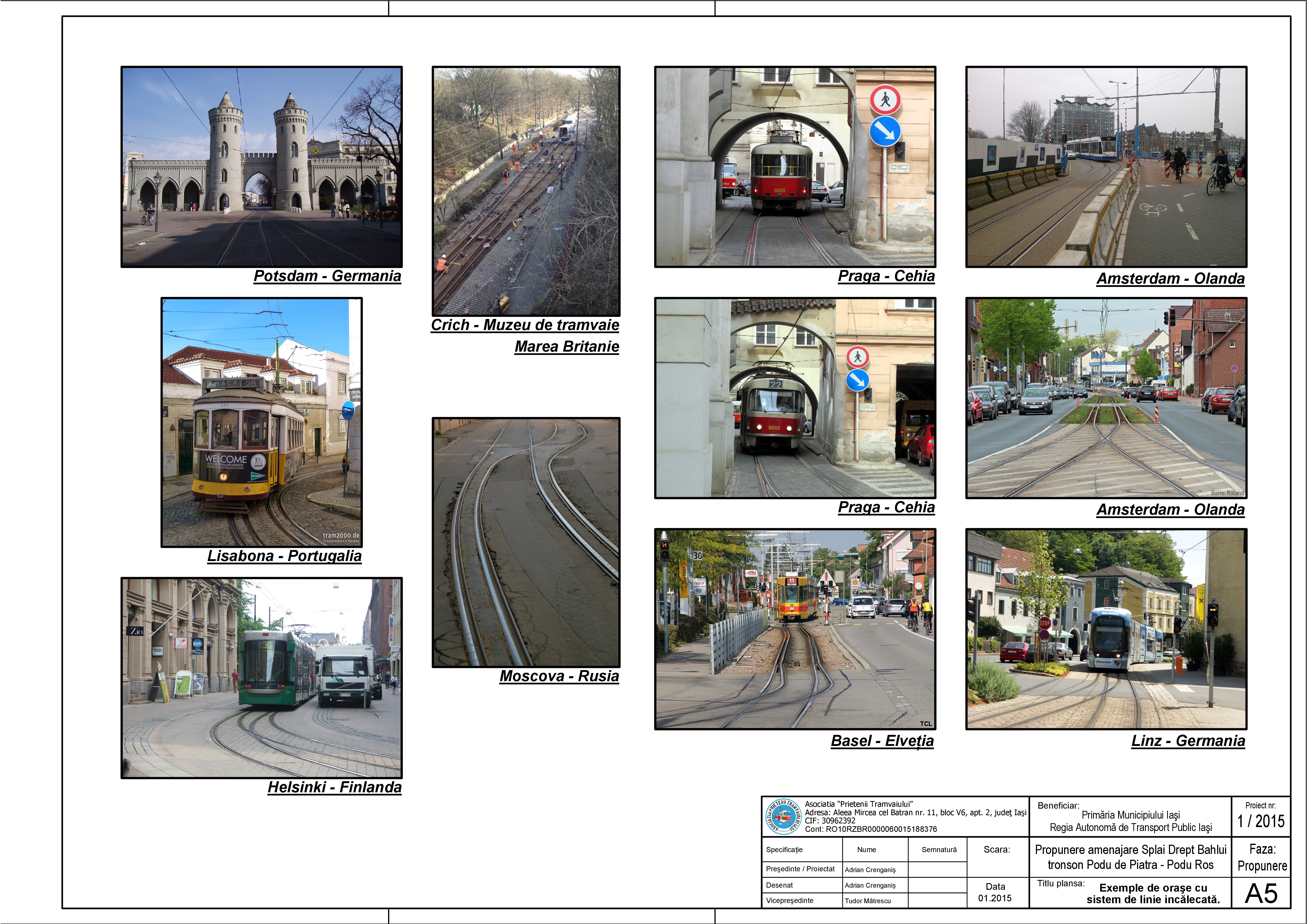Click the 'Cont: RO10RZBR0000060015188376' line
The height and width of the screenshot is (924, 1307).
pos(871,829)
